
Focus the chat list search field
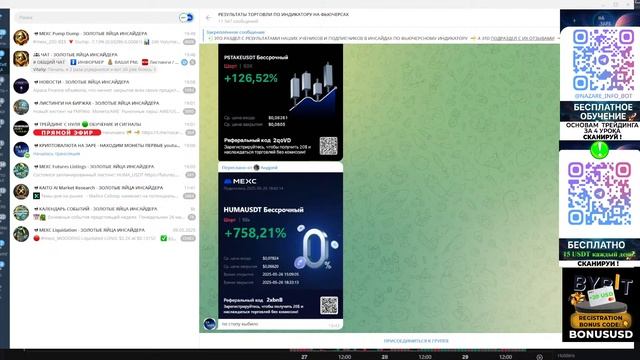click(96, 18)
